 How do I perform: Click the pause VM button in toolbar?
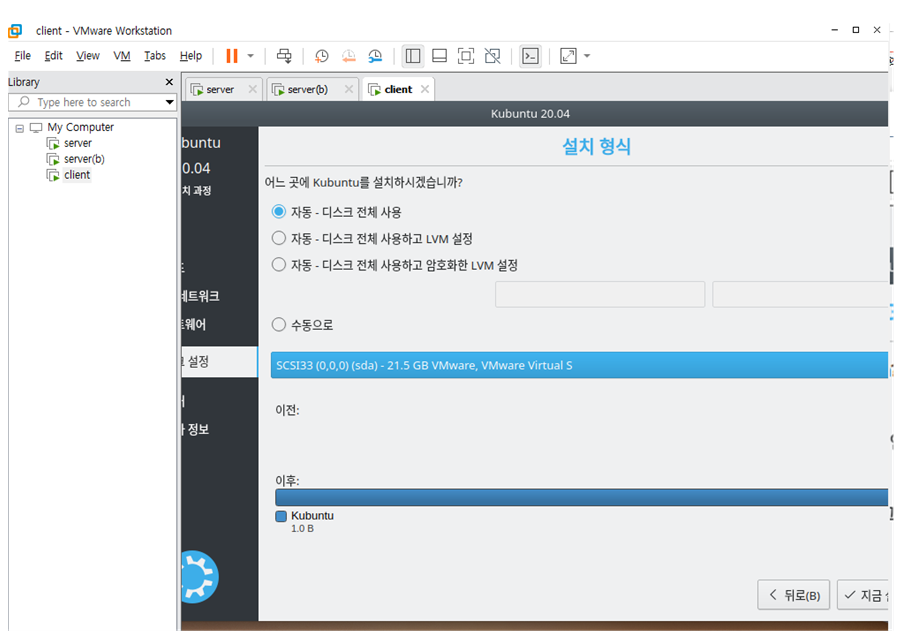click(x=232, y=56)
